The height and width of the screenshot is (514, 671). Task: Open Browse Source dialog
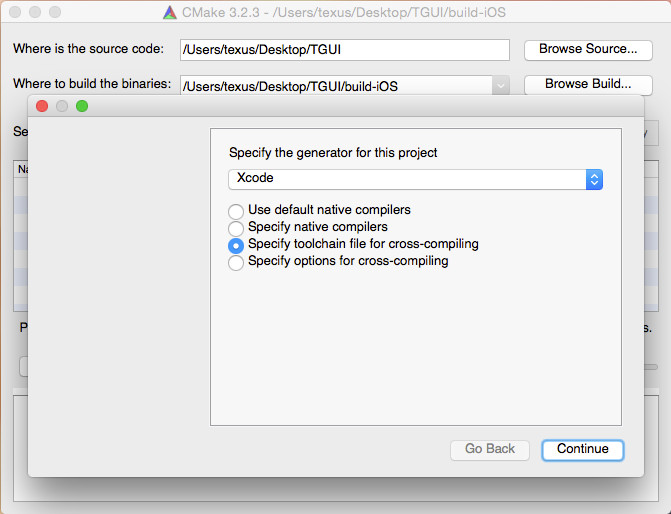click(x=588, y=50)
